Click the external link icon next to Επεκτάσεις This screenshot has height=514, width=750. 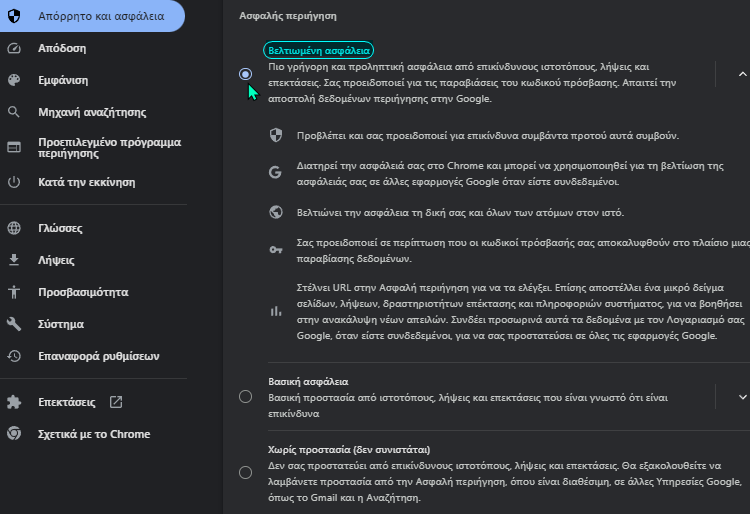[116, 402]
